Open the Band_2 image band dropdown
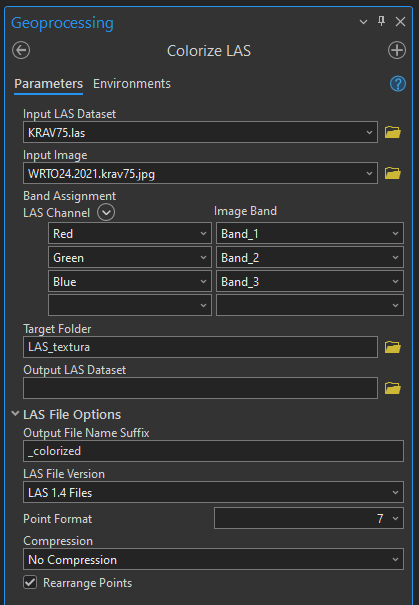 (310, 257)
